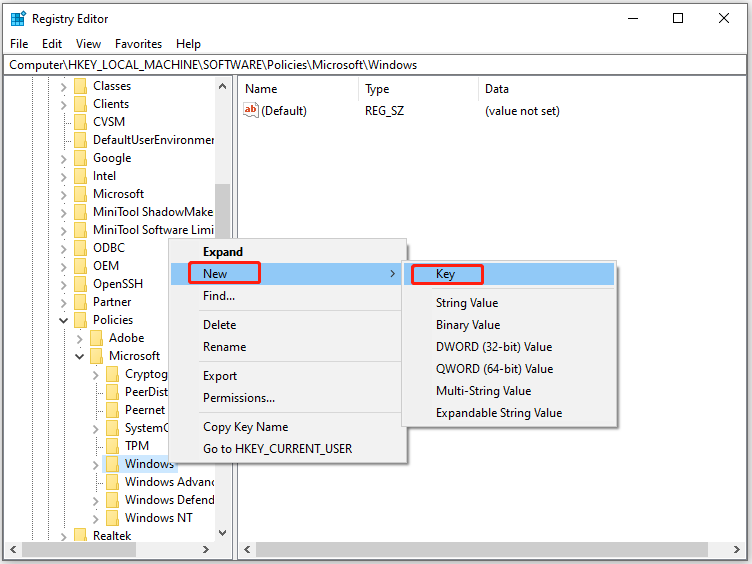Expand the top-level Microsoft node under SOFTWARE

point(63,195)
